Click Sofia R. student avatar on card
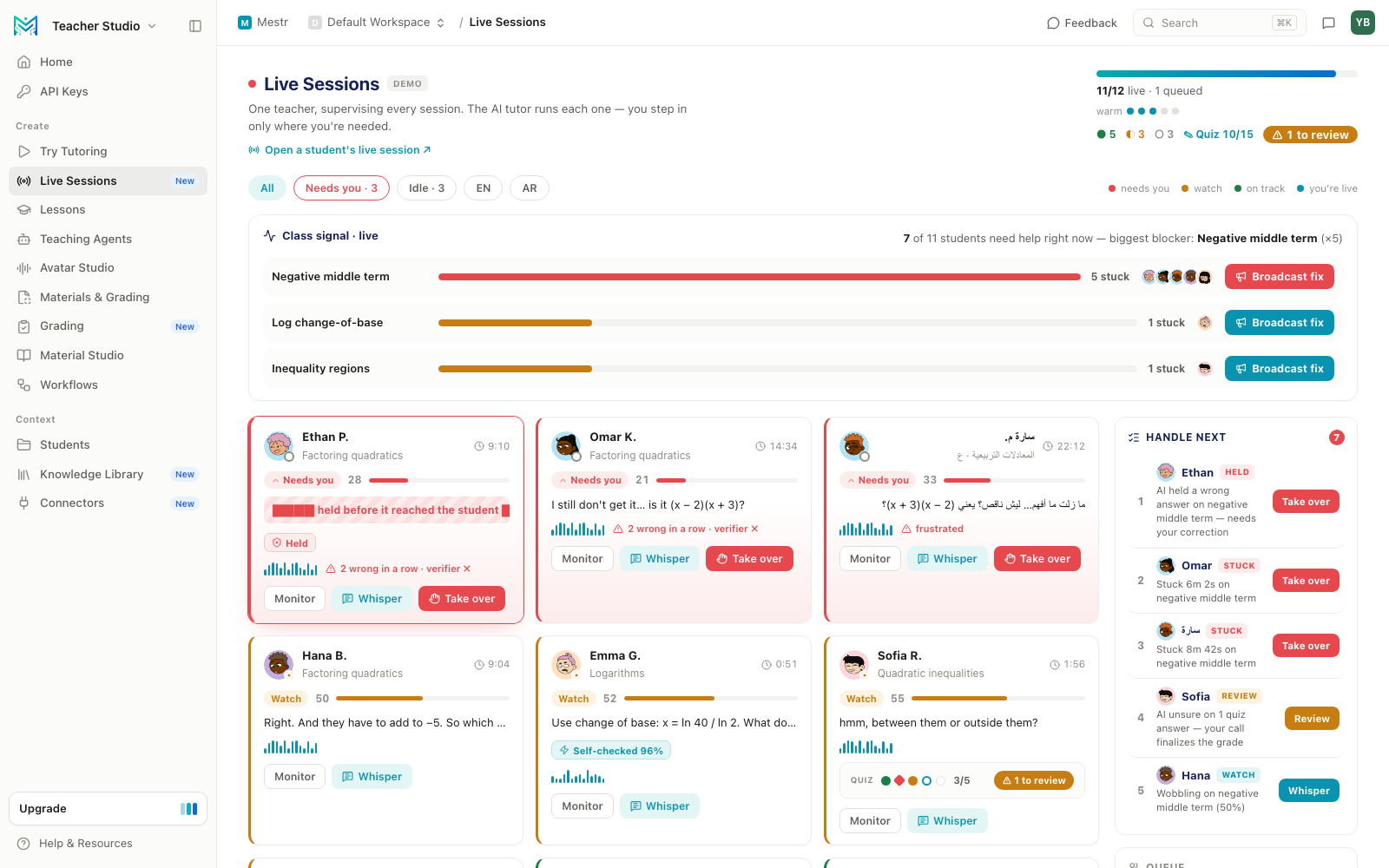 854,664
